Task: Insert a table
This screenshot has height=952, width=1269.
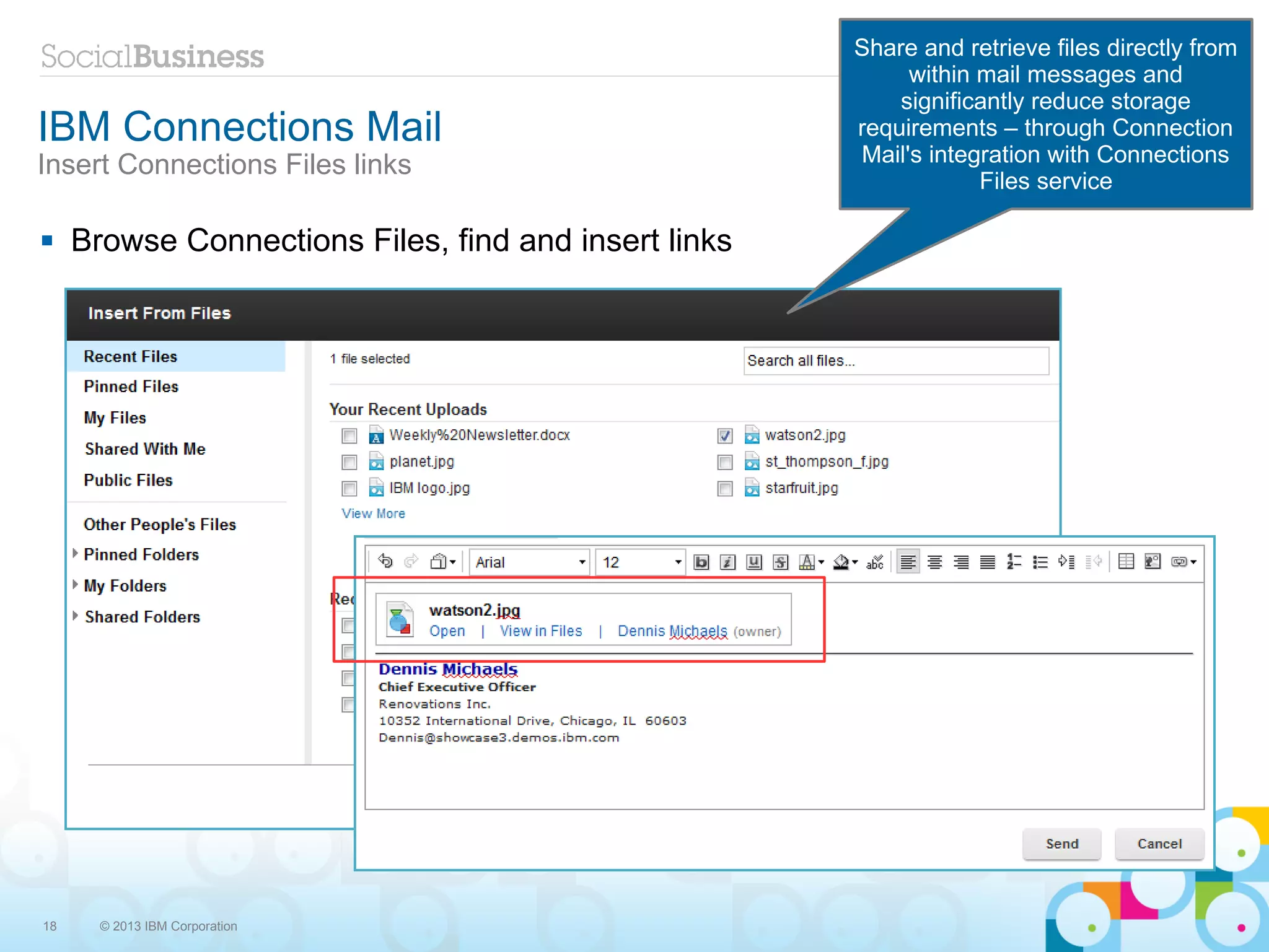Action: [1126, 561]
